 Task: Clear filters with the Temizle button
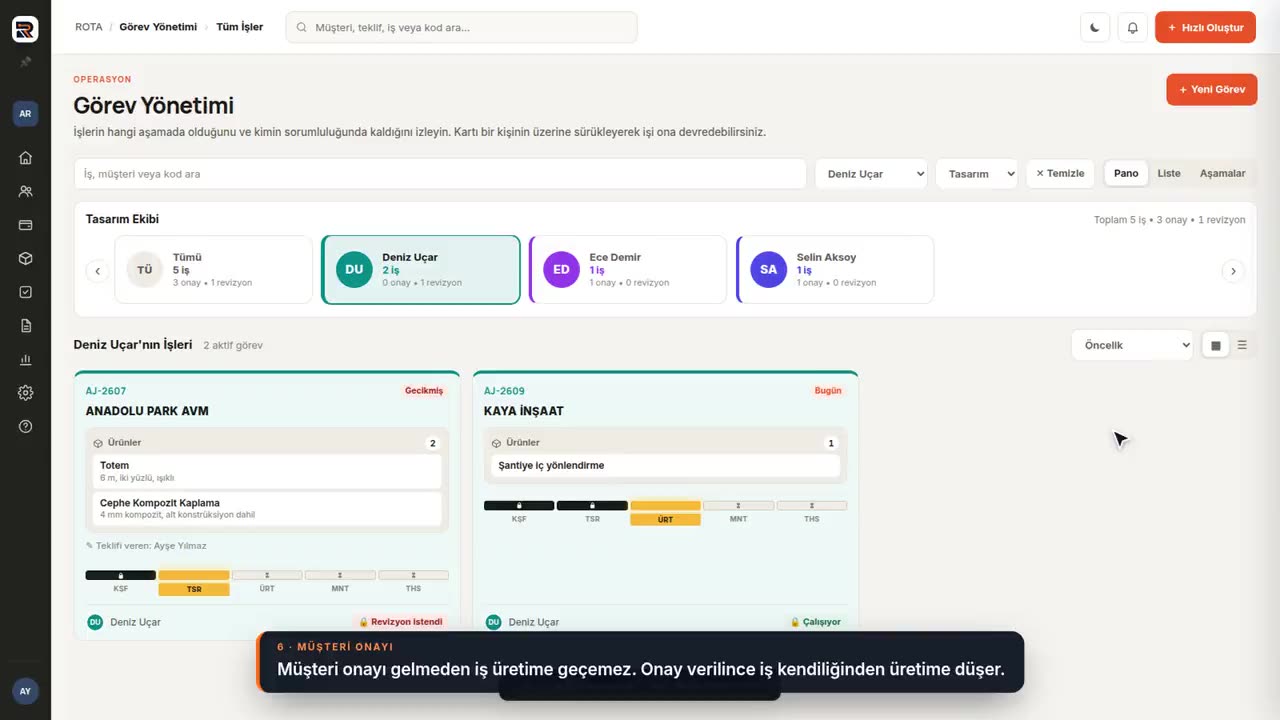pyautogui.click(x=1060, y=174)
